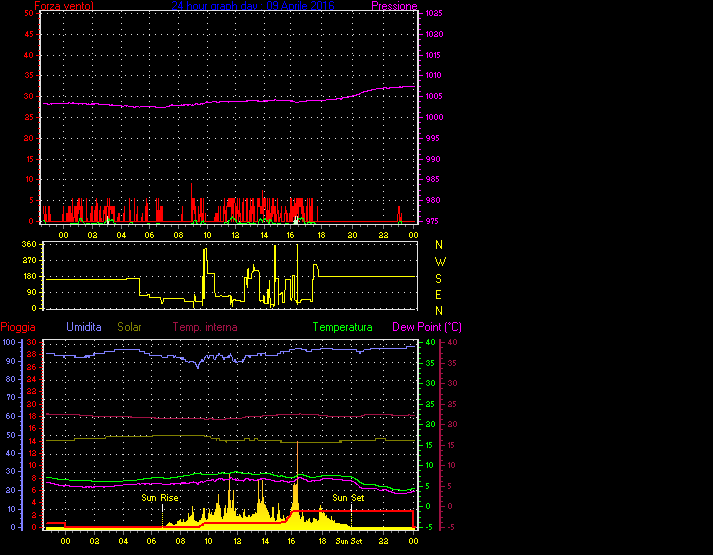The image size is (713, 555).
Task: Click the magenta 'Pressione' label
Action: click(x=394, y=5)
